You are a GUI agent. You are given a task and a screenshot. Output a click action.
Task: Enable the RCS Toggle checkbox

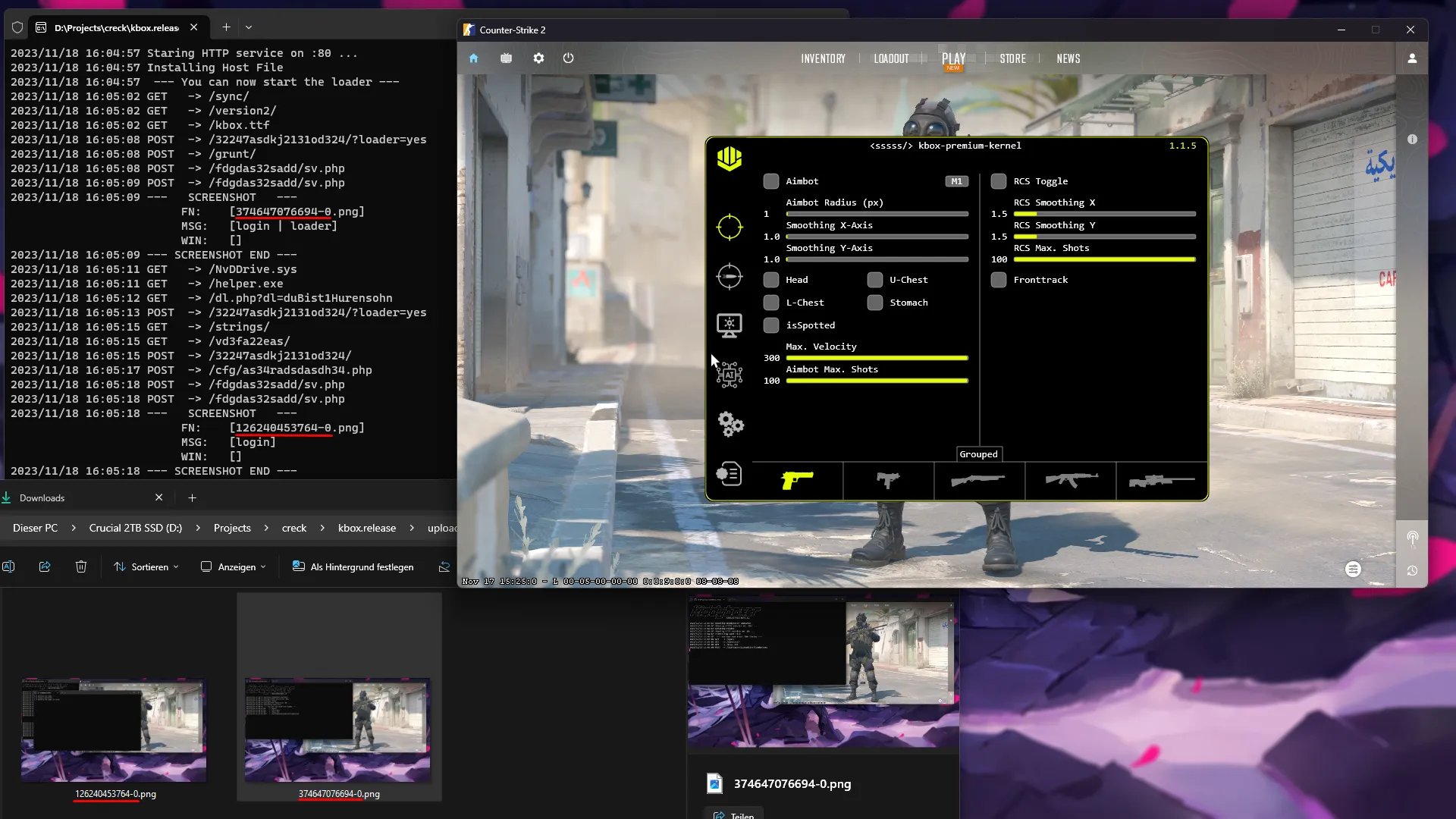[997, 181]
